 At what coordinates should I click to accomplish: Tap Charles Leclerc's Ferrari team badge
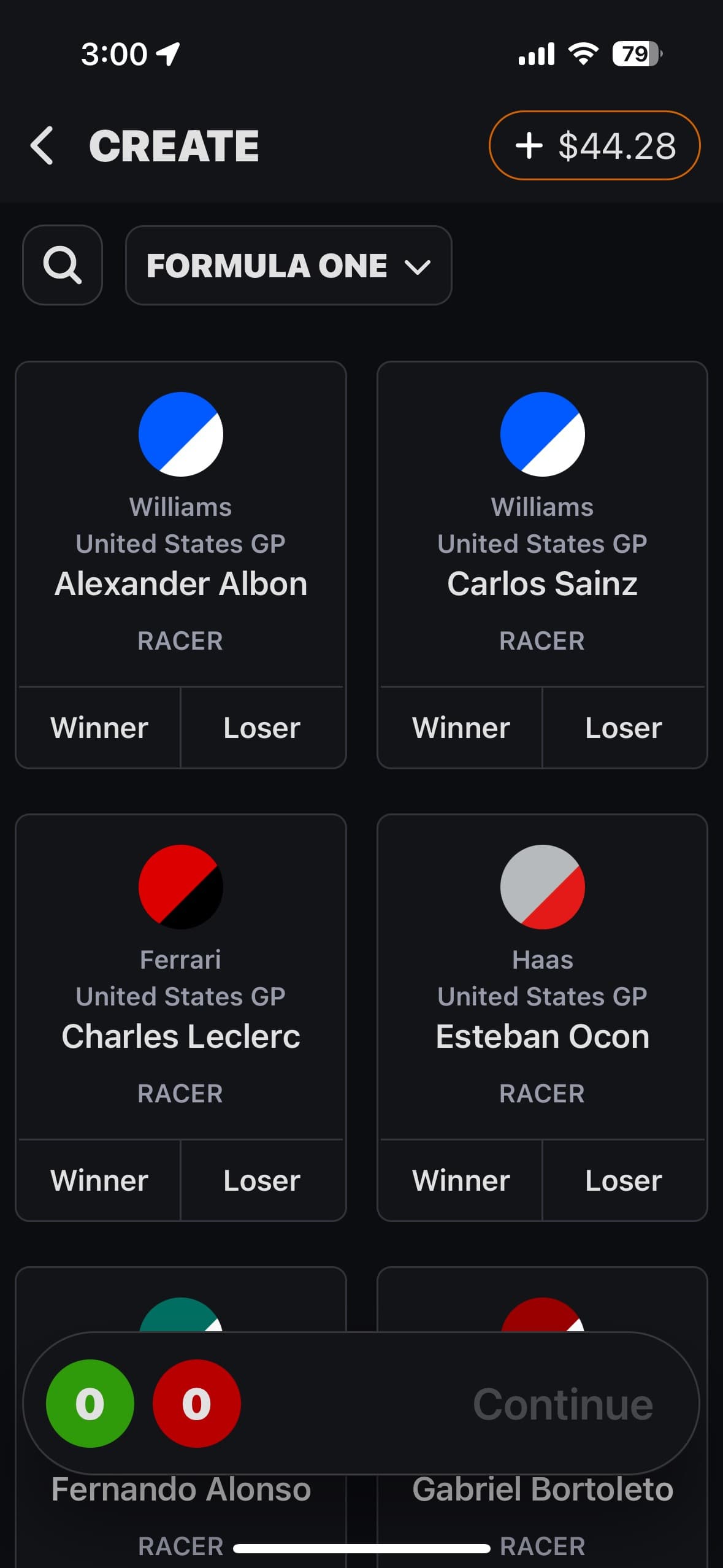[181, 887]
